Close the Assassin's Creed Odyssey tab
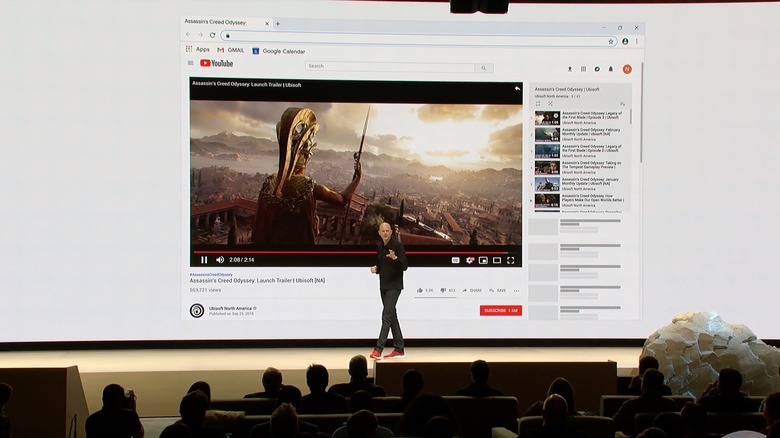This screenshot has height=438, width=780. point(267,23)
